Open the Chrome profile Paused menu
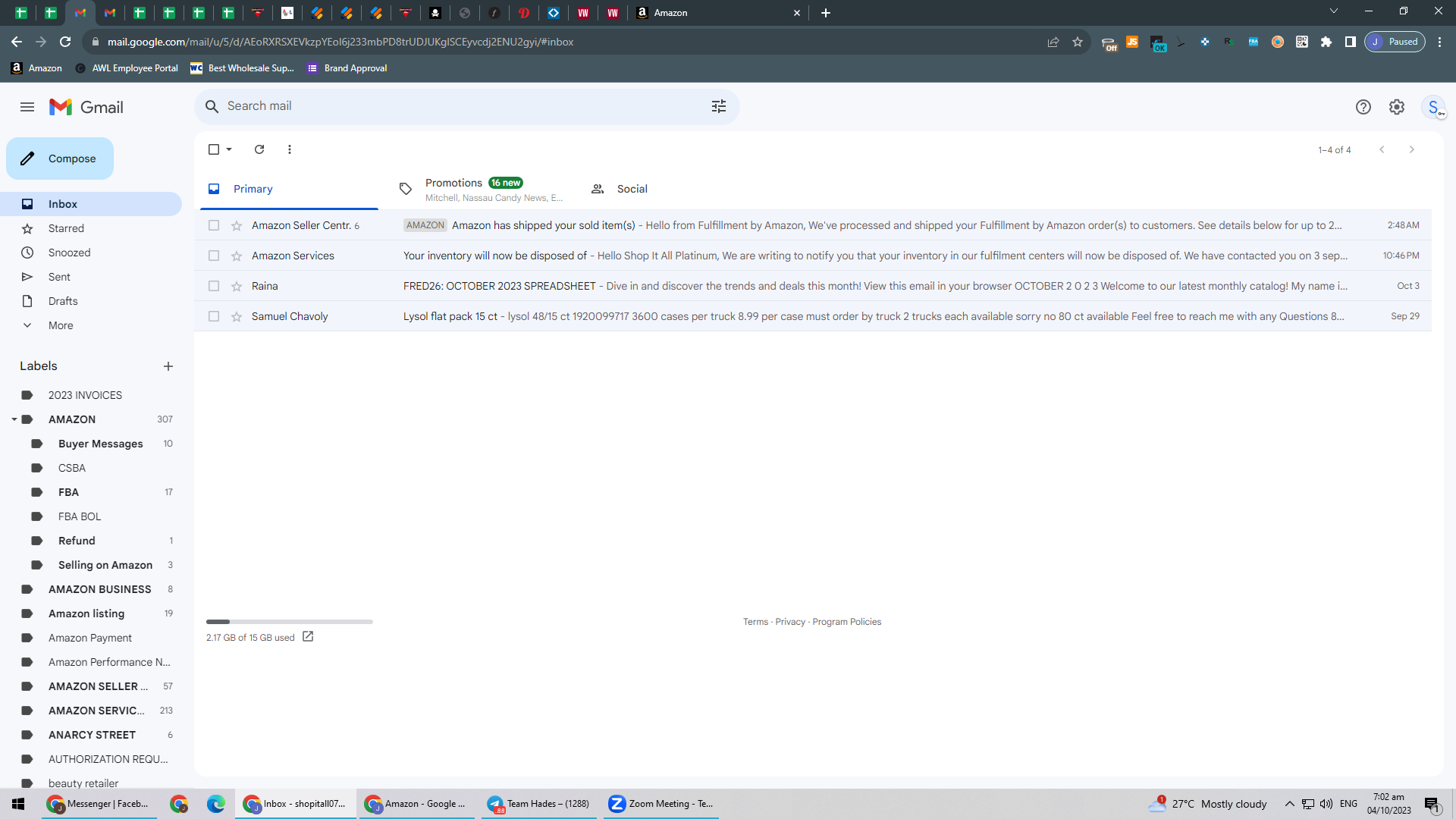Image resolution: width=1456 pixels, height=819 pixels. click(x=1395, y=42)
